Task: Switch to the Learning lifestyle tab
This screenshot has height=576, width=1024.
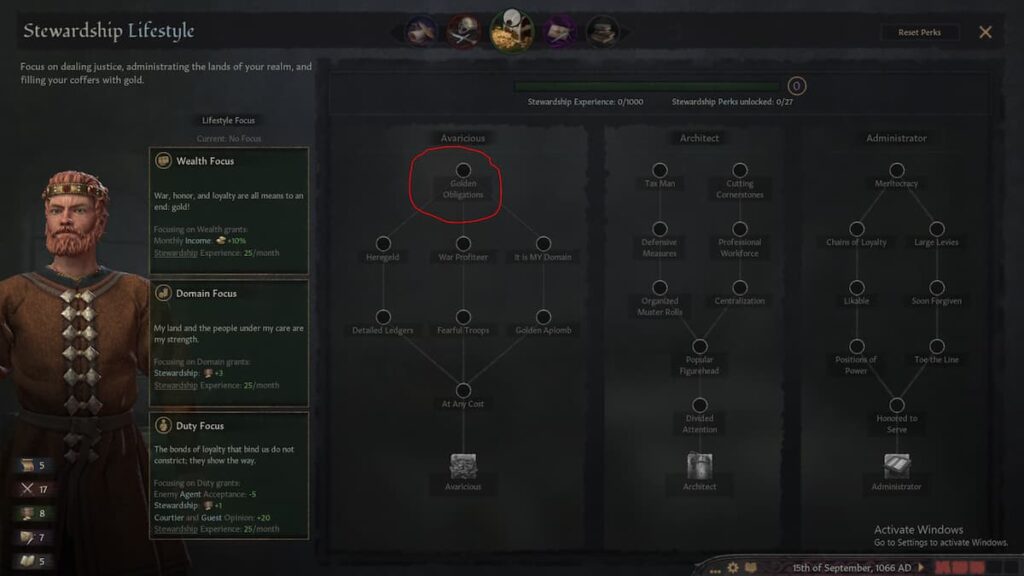Action: click(x=601, y=31)
